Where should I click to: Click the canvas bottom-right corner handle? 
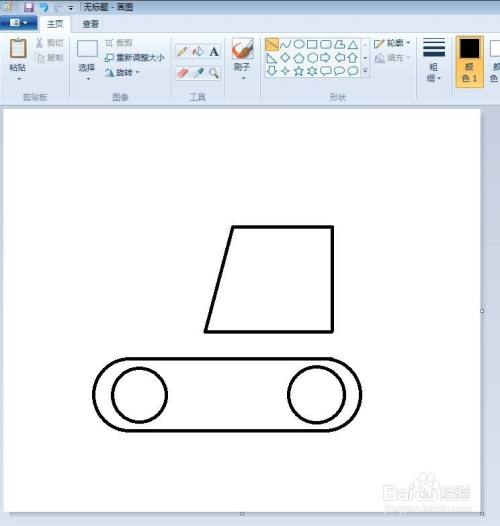click(482, 514)
